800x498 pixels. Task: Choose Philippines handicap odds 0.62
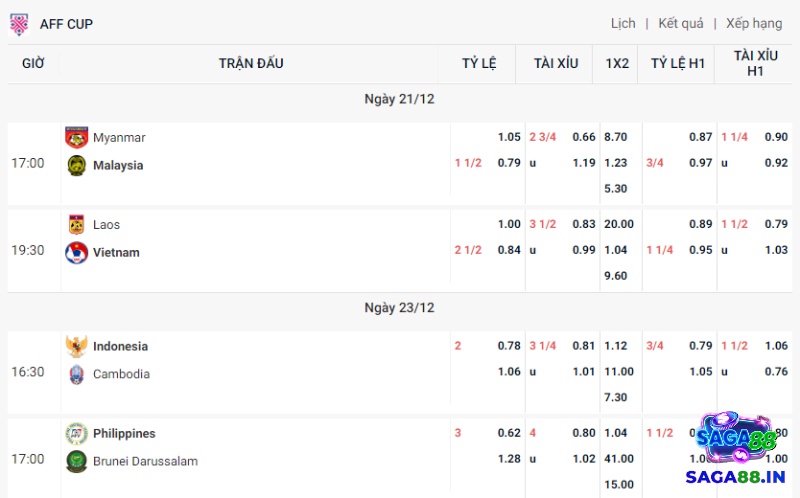509,434
